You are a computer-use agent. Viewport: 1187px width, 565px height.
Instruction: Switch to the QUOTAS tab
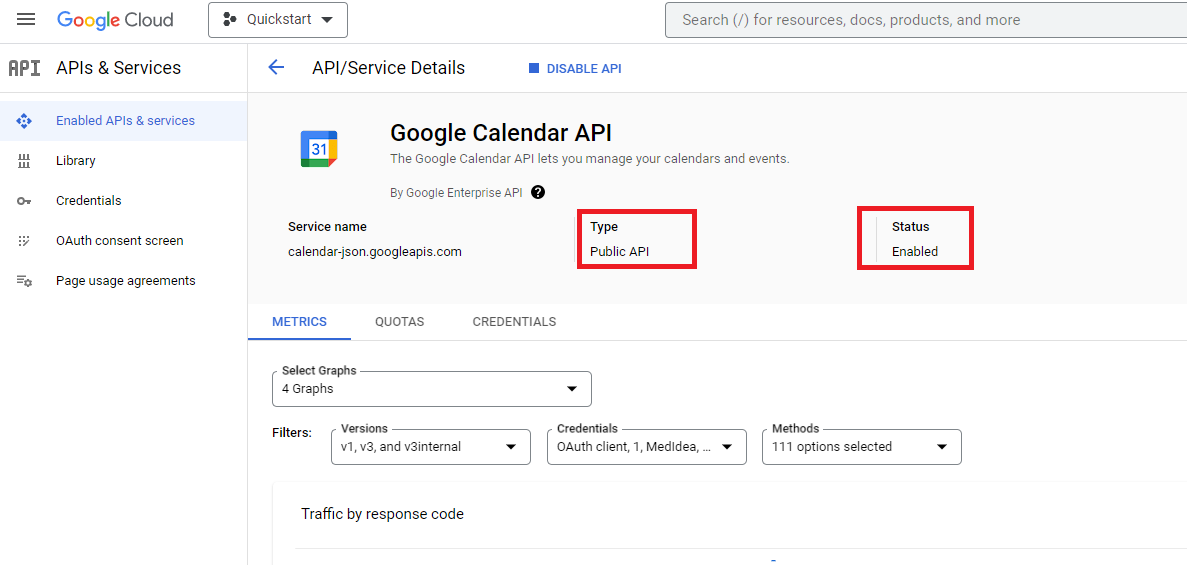pyautogui.click(x=400, y=322)
